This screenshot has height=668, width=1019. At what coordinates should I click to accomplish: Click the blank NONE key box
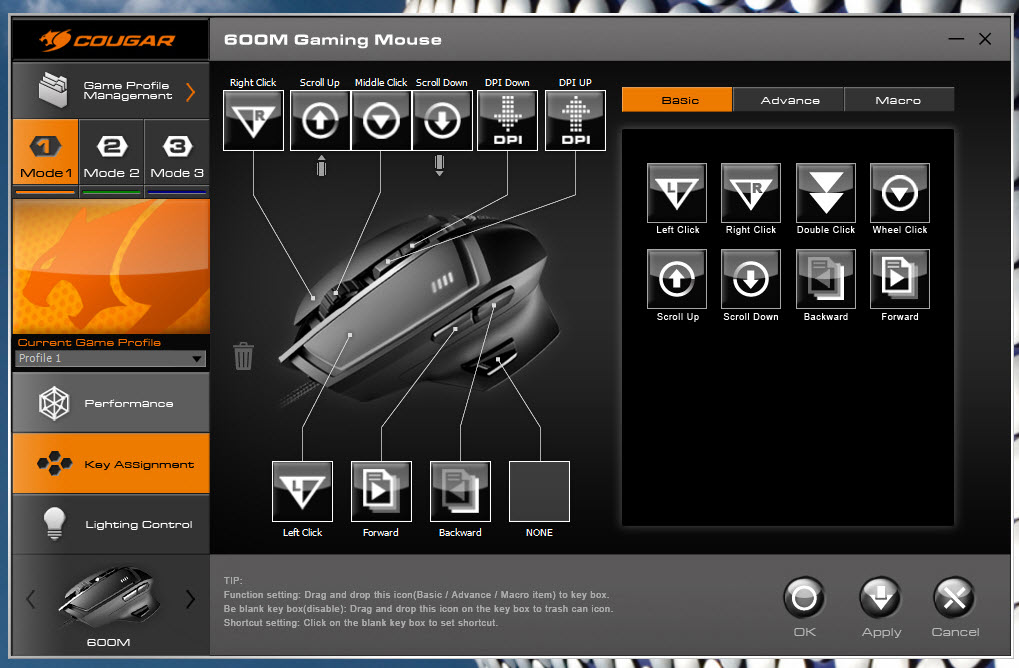(x=539, y=491)
